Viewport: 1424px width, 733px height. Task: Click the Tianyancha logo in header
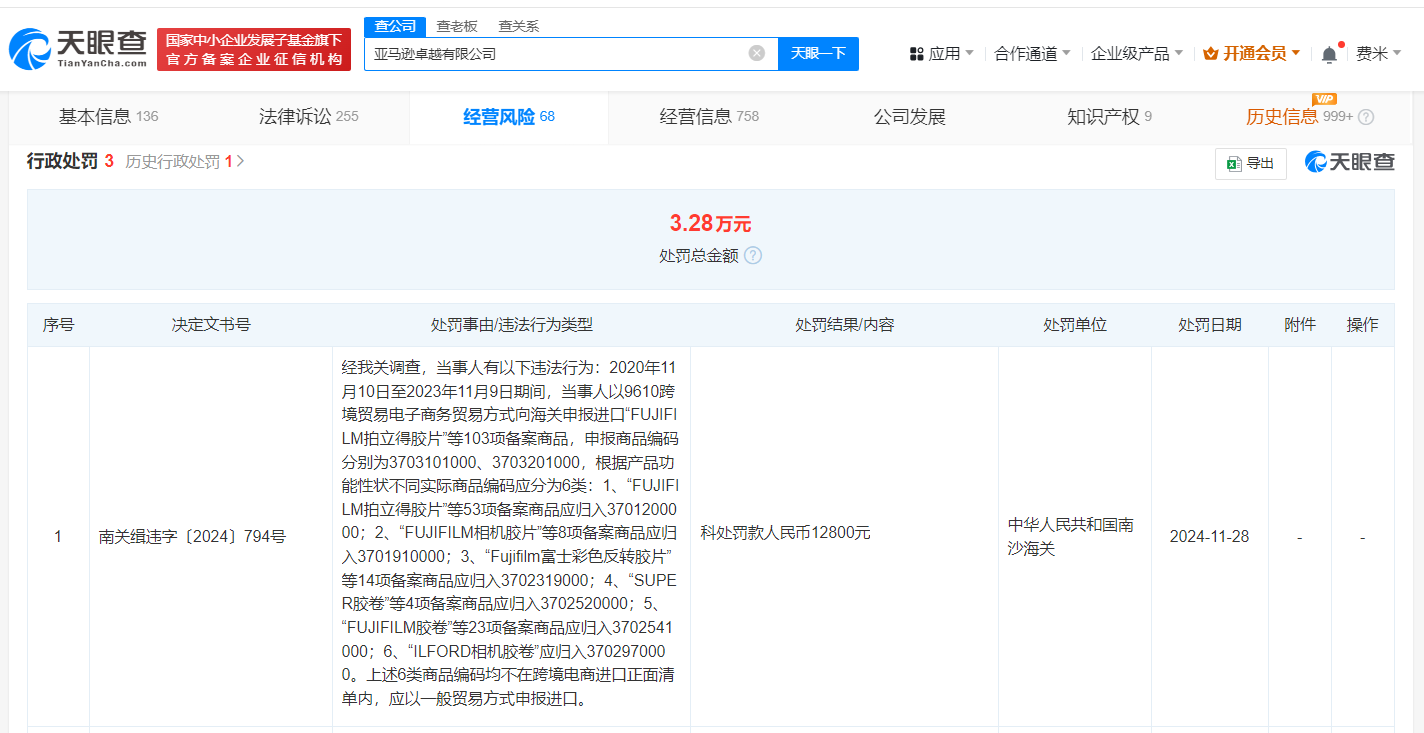78,49
